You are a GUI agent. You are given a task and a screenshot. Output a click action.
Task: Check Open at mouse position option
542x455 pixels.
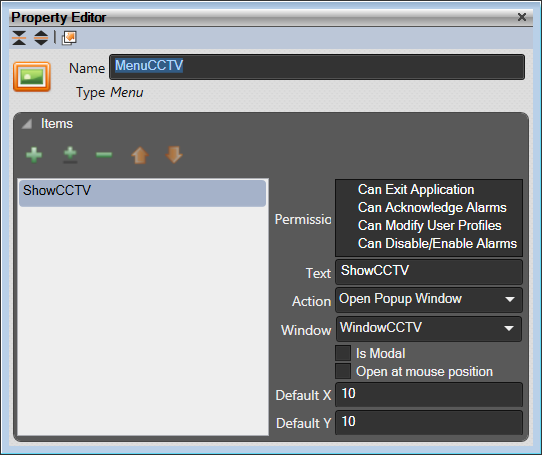pyautogui.click(x=343, y=371)
